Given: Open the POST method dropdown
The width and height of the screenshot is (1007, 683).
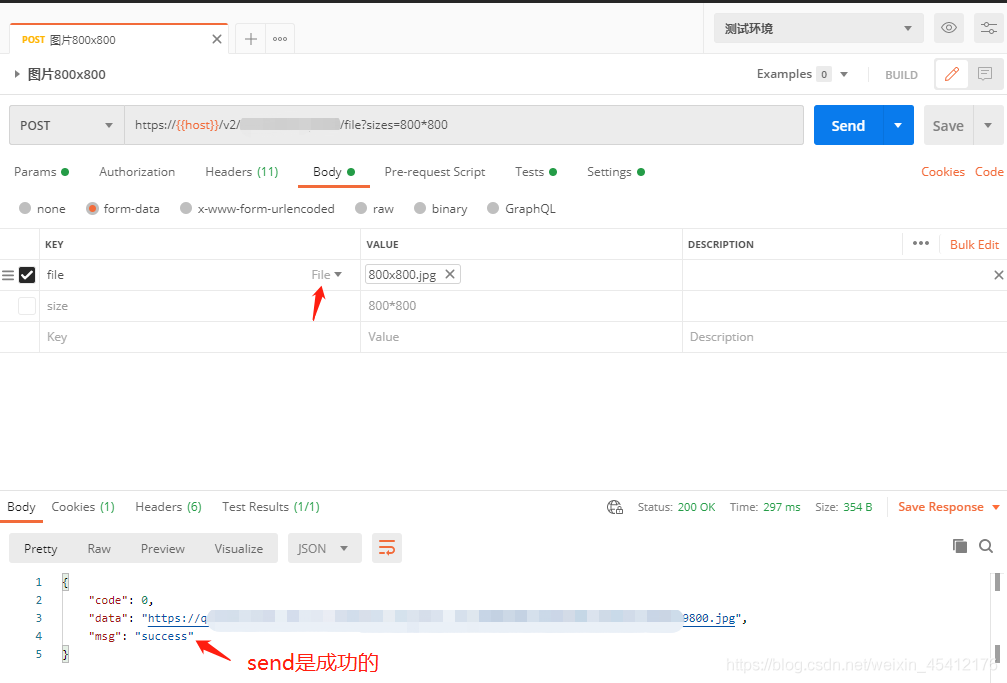Looking at the screenshot, I should coord(67,125).
